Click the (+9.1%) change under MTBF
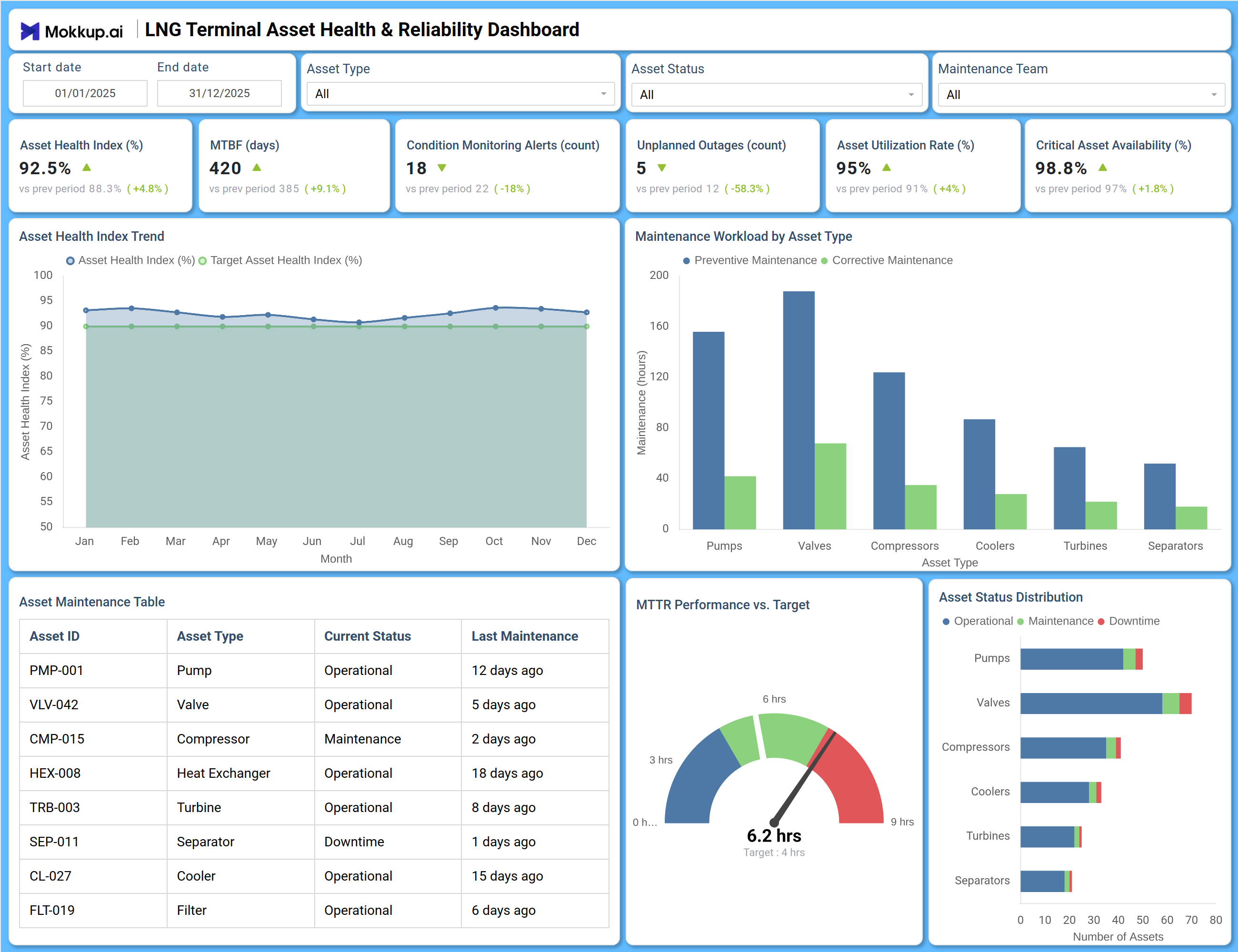 (325, 188)
